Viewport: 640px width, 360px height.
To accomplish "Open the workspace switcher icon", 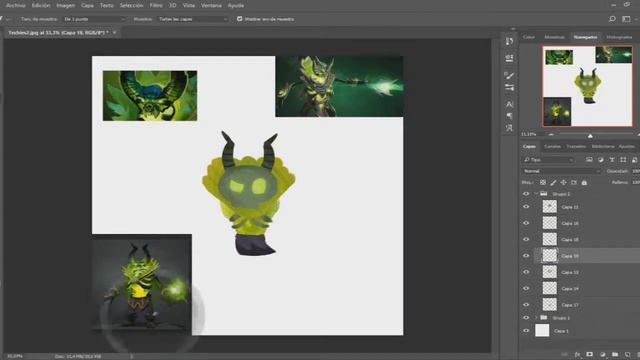I will tap(626, 19).
